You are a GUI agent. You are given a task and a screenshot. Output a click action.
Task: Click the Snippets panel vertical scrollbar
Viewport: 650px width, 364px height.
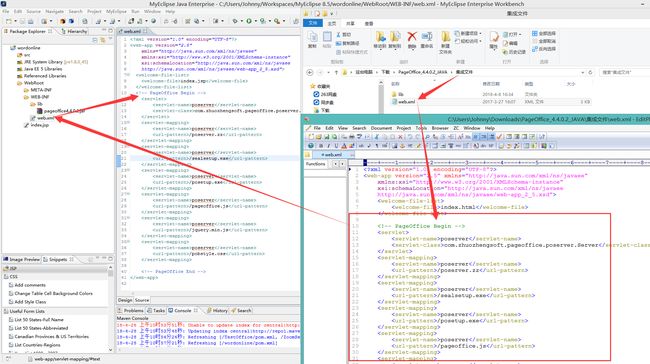(x=111, y=309)
